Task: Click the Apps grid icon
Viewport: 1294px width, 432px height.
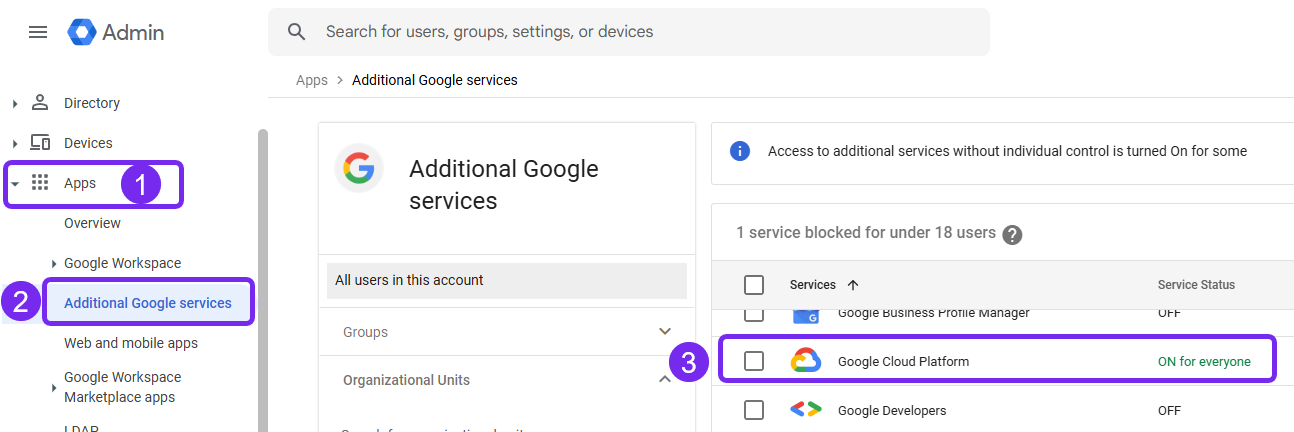Action: 40,182
